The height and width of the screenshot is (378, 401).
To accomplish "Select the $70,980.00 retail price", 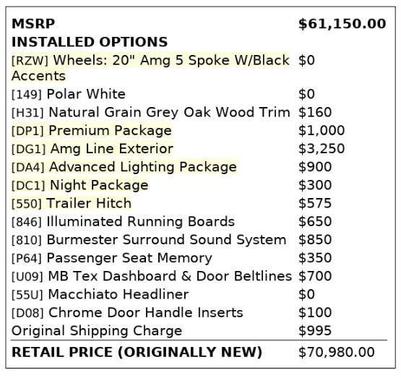I will [337, 352].
